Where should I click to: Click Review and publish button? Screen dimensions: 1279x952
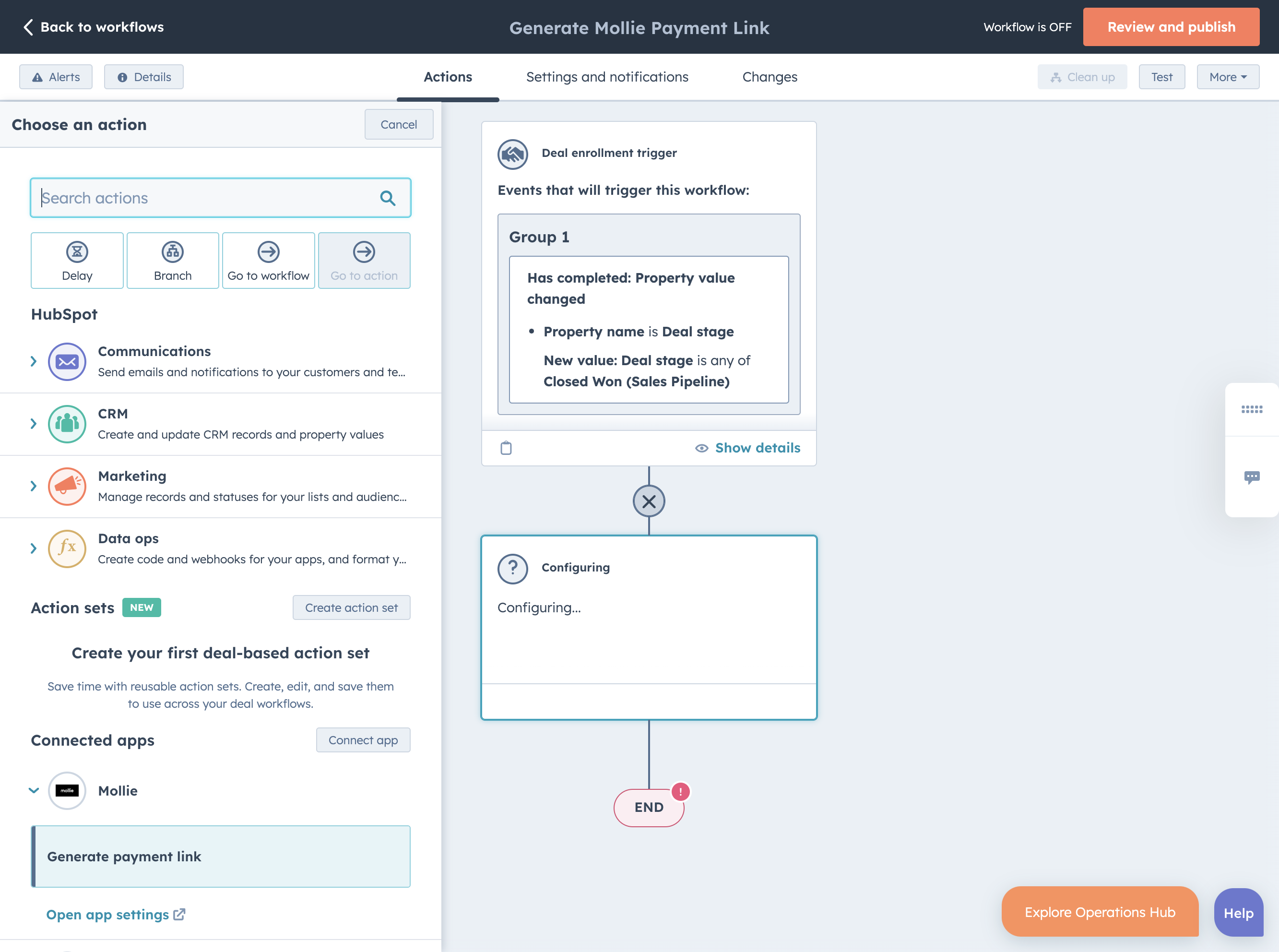1171,27
